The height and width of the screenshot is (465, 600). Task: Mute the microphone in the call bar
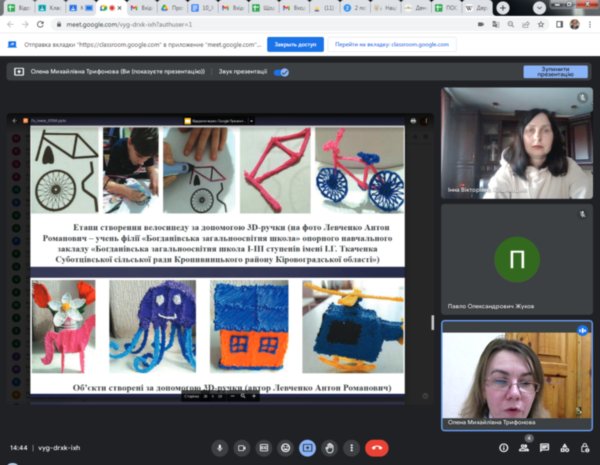click(219, 448)
